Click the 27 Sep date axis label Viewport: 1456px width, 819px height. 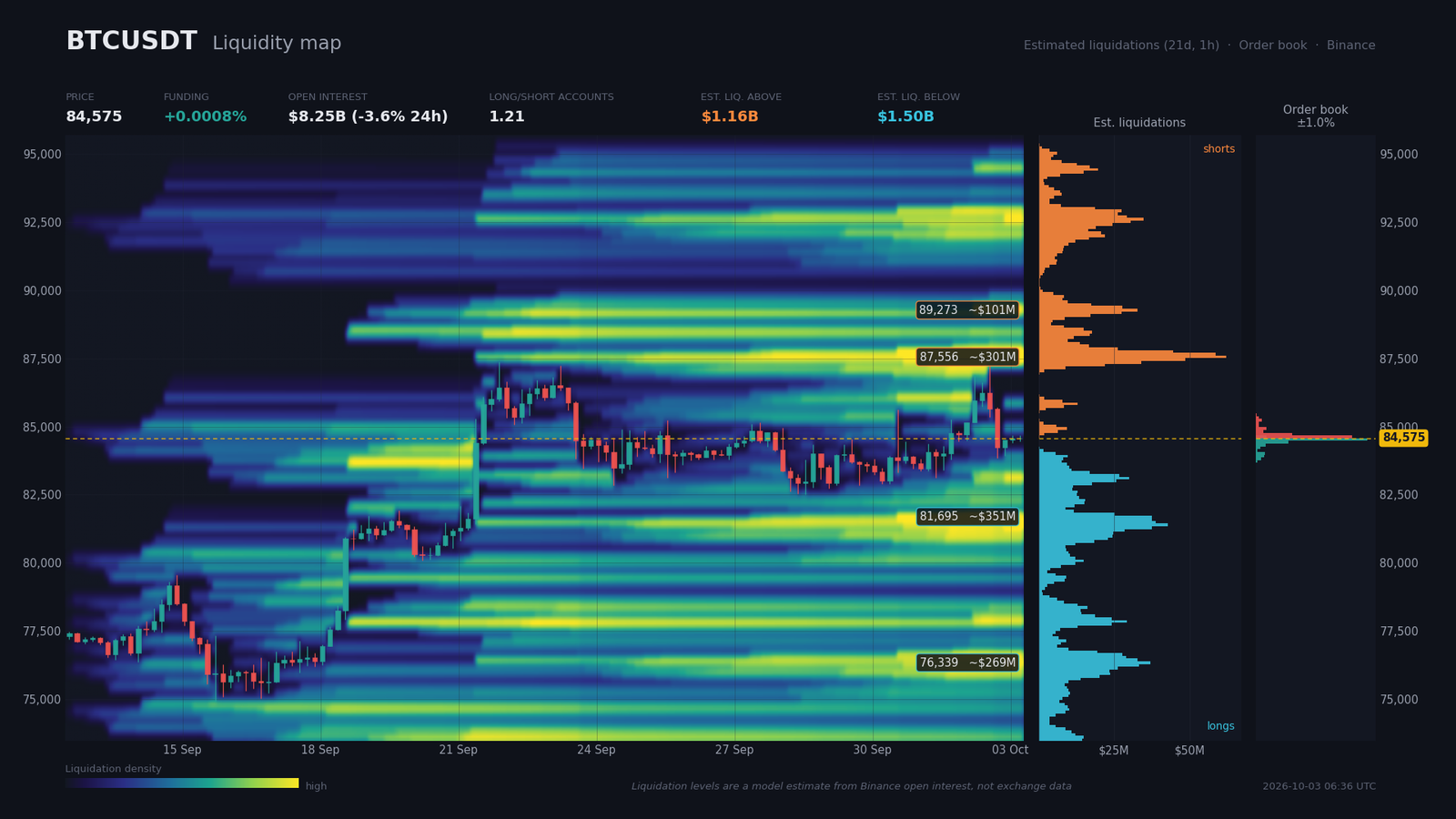[734, 750]
